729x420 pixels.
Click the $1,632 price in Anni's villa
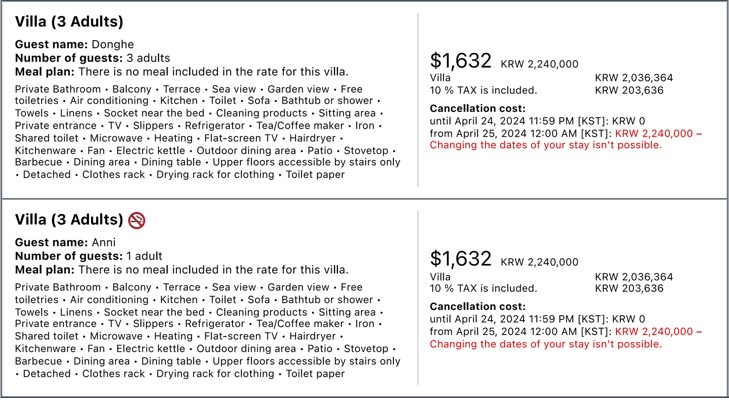point(460,261)
